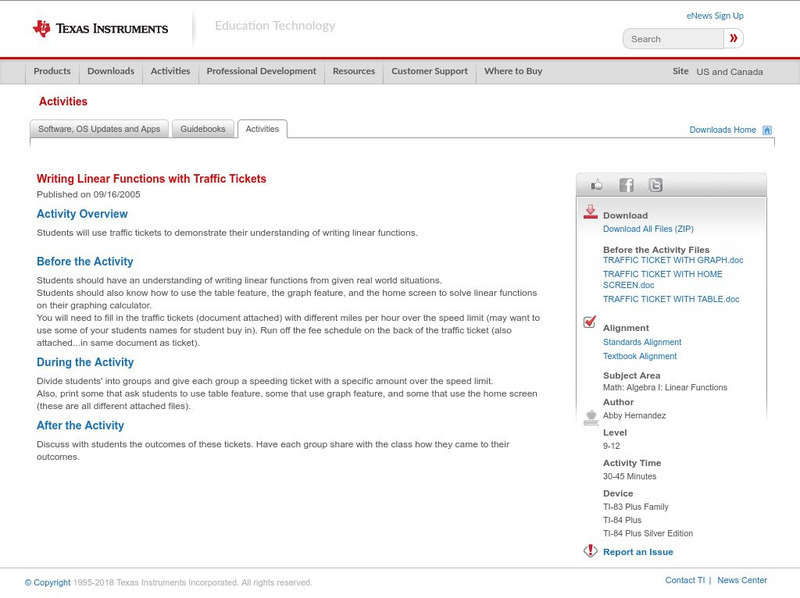
Task: Click the author apple icon
Action: point(591,417)
